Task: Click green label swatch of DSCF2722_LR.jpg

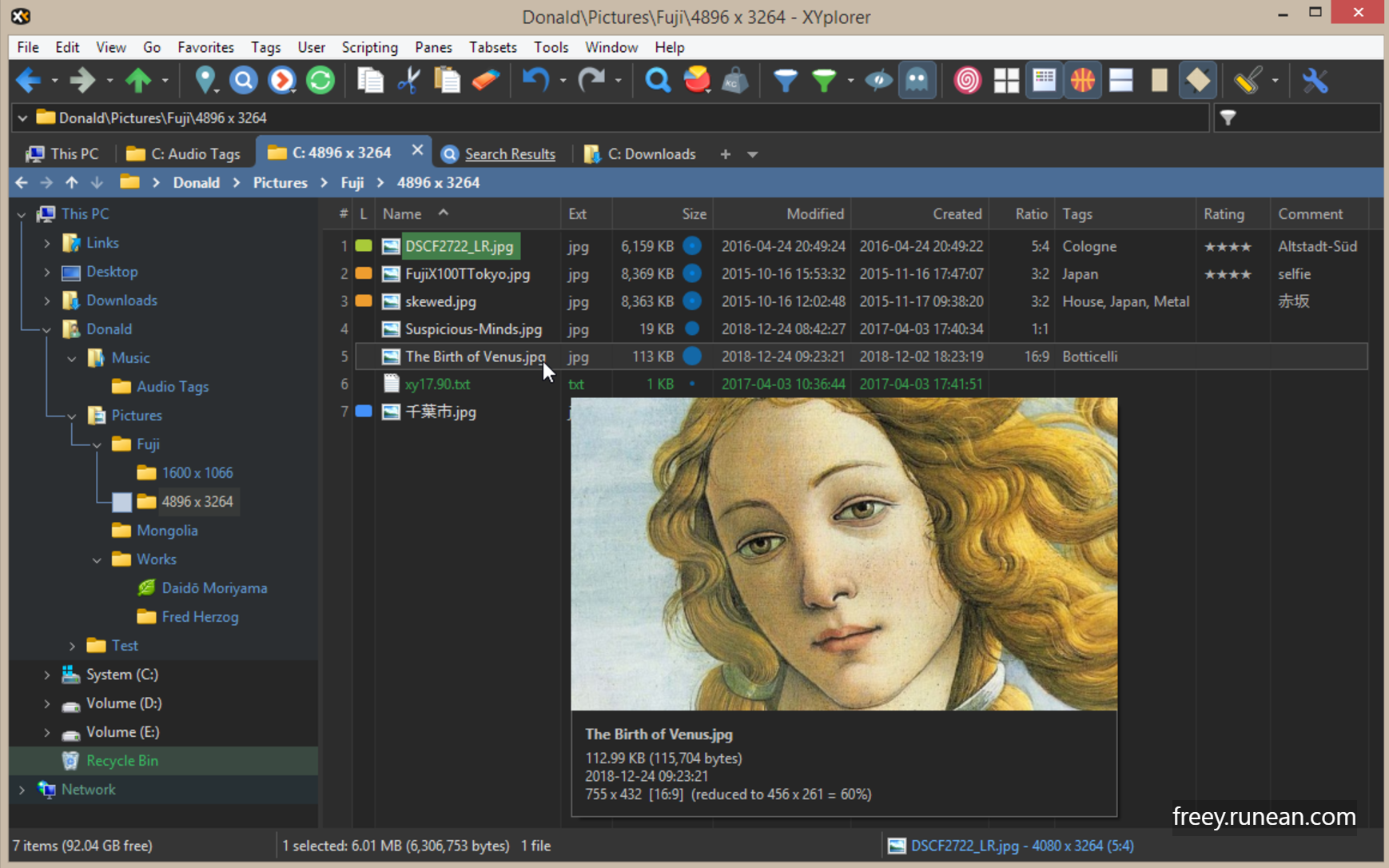Action: [x=364, y=245]
